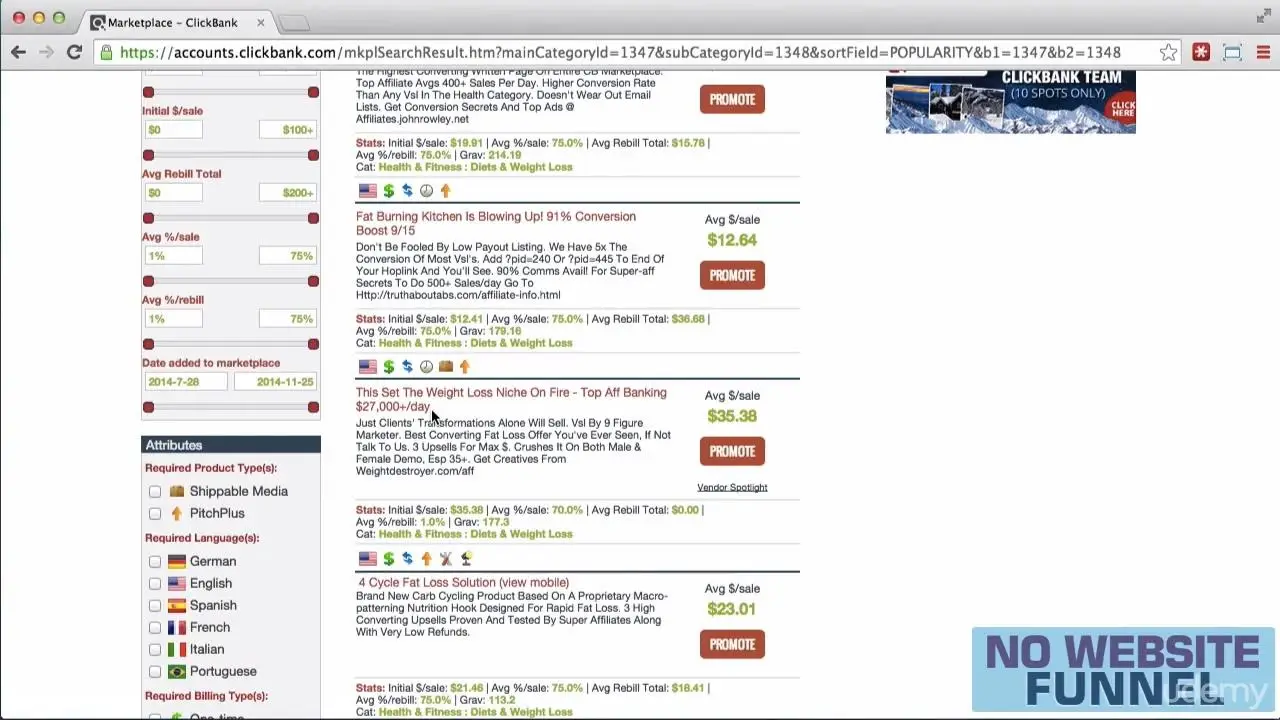Promote the 4 Cycle Fat Loss Solution
Screen dimensions: 1280x720
(732, 644)
